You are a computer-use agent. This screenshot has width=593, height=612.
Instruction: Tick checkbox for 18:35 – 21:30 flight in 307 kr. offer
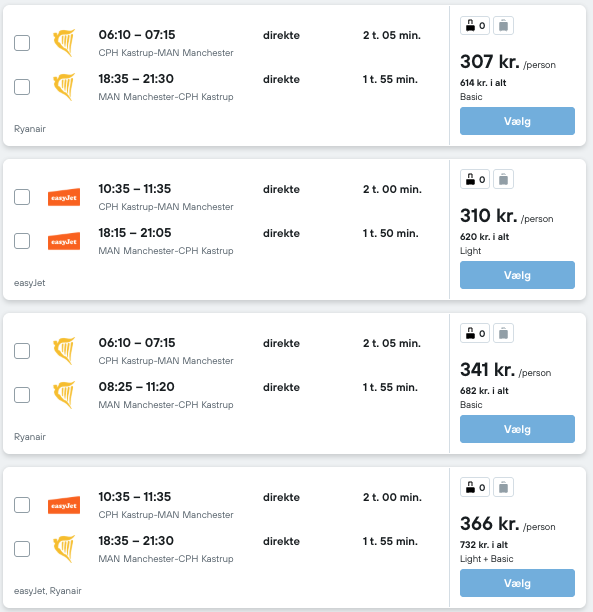point(22,87)
